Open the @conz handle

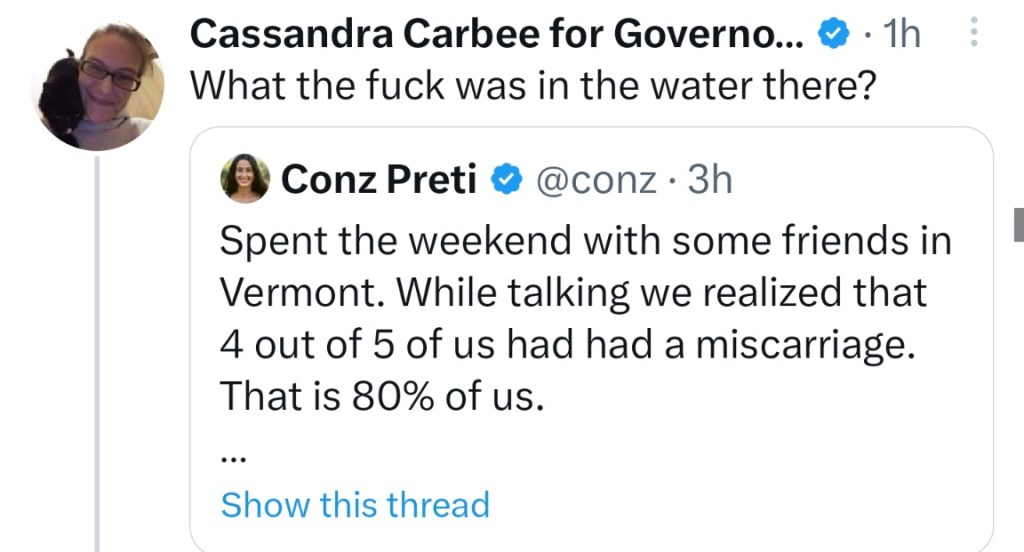(x=596, y=180)
